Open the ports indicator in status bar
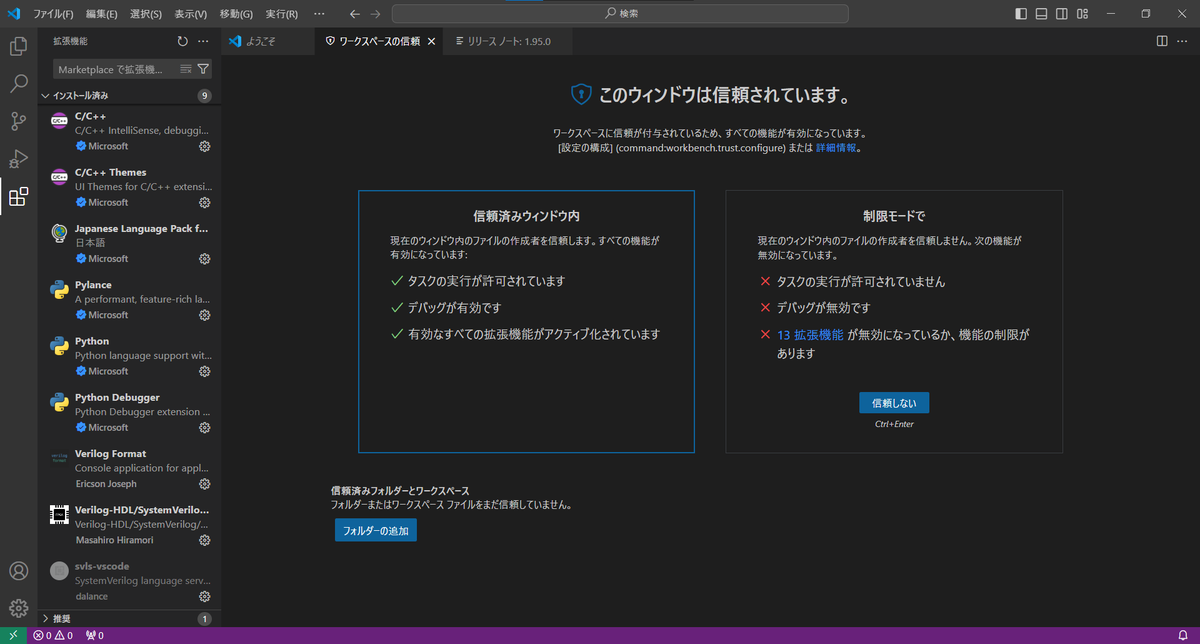The width and height of the screenshot is (1200, 644). click(95, 635)
